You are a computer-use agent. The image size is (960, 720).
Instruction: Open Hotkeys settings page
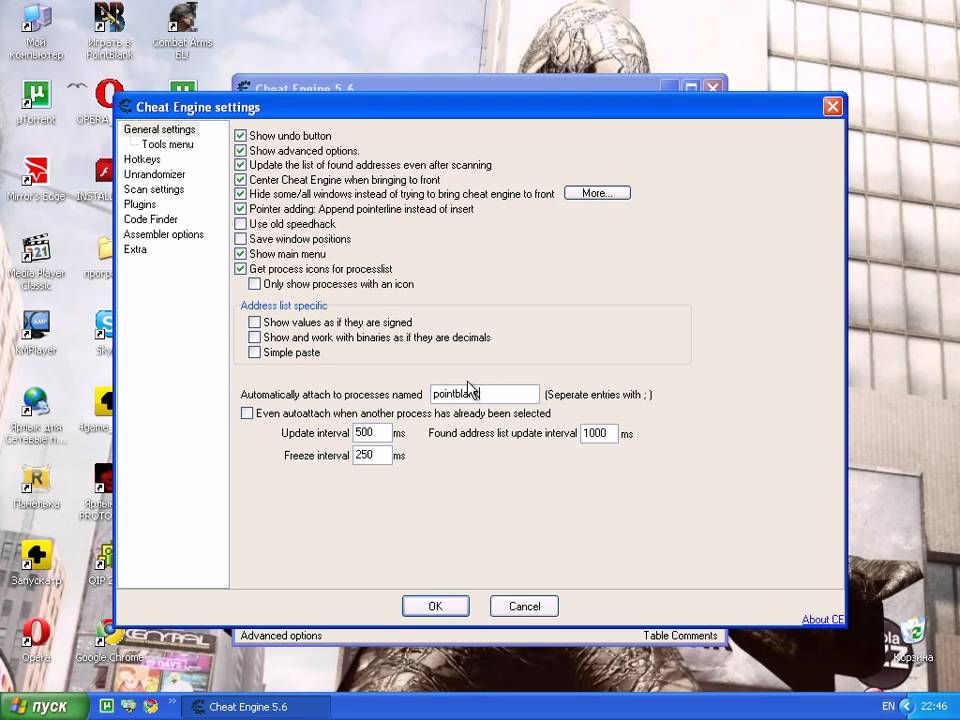click(x=142, y=159)
